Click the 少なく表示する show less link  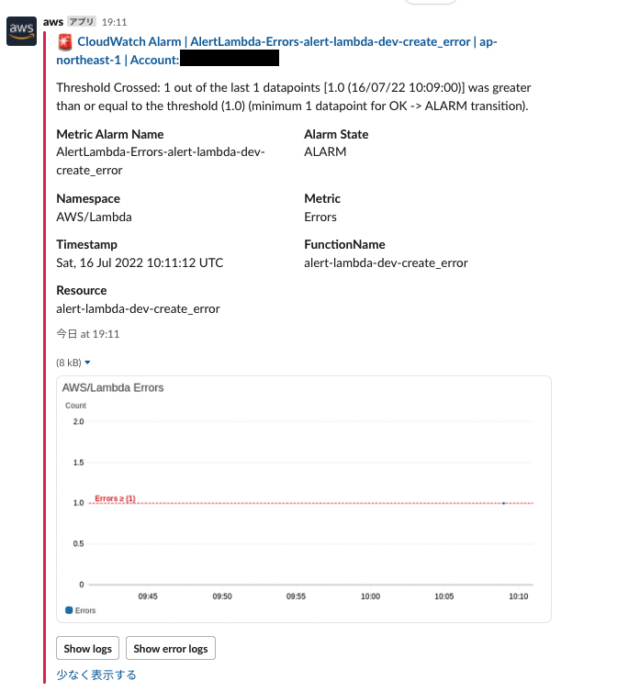tap(96, 675)
